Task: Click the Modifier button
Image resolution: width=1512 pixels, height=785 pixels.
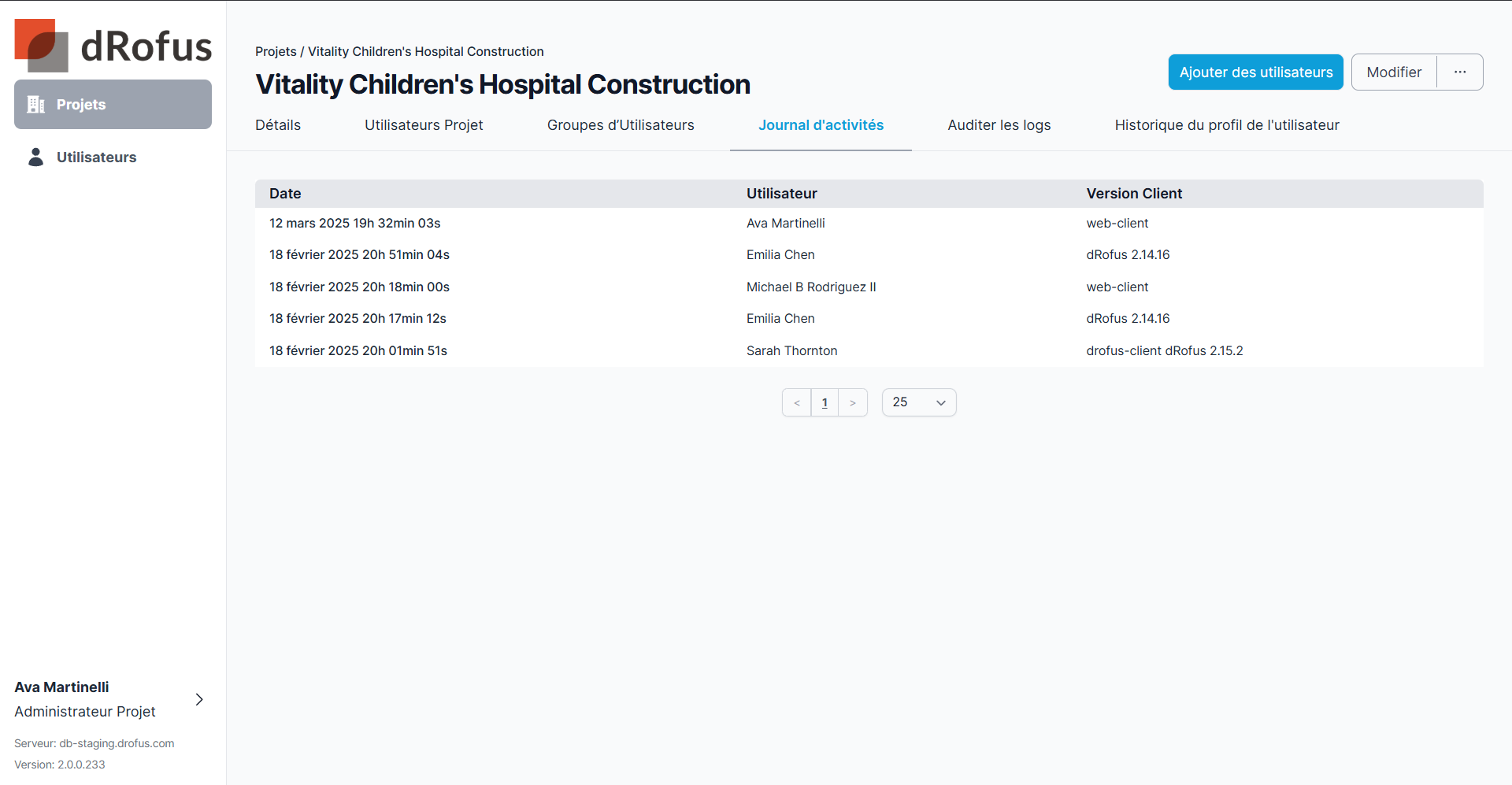Action: [1394, 72]
